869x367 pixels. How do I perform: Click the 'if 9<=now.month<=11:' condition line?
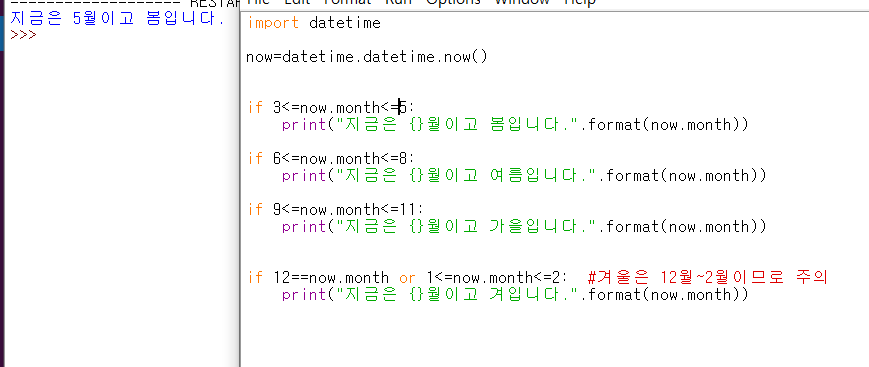[x=335, y=210]
